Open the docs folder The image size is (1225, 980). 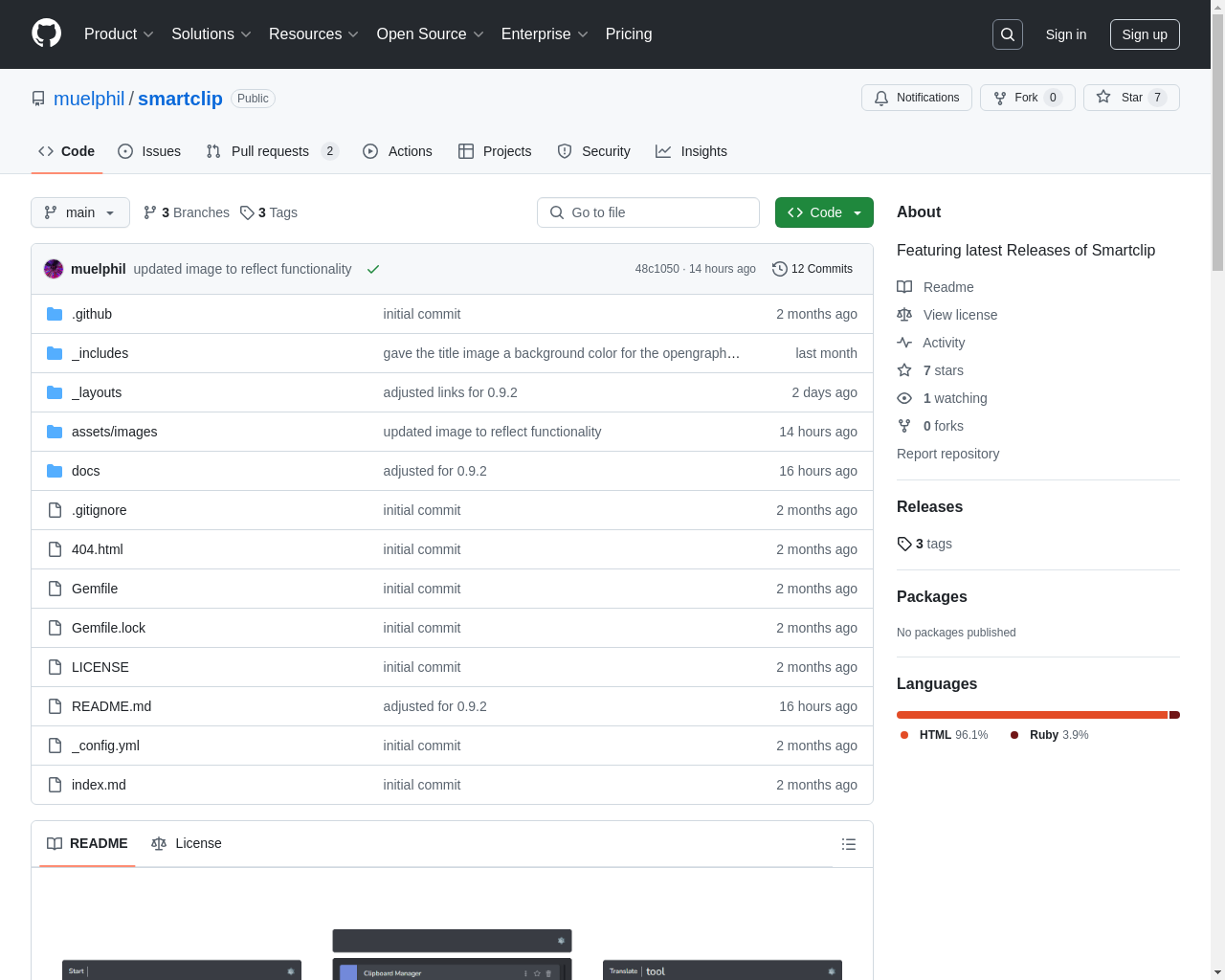[86, 471]
